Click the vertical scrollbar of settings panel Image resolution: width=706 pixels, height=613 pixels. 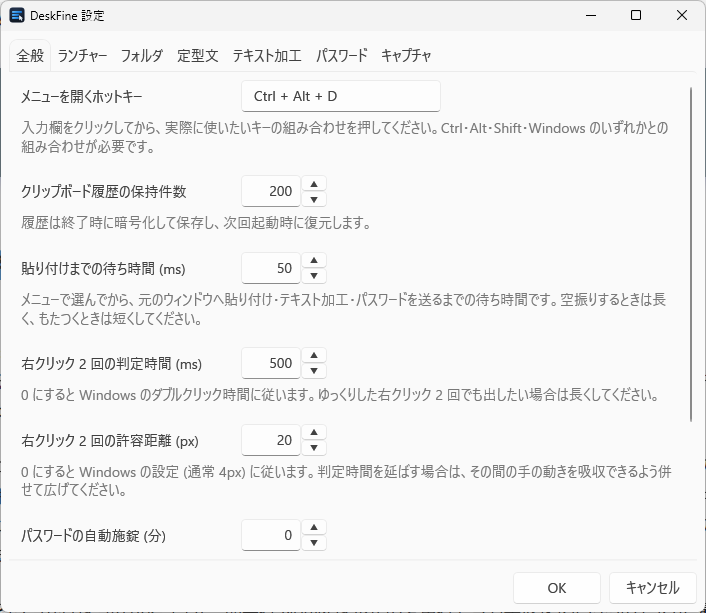(691, 254)
